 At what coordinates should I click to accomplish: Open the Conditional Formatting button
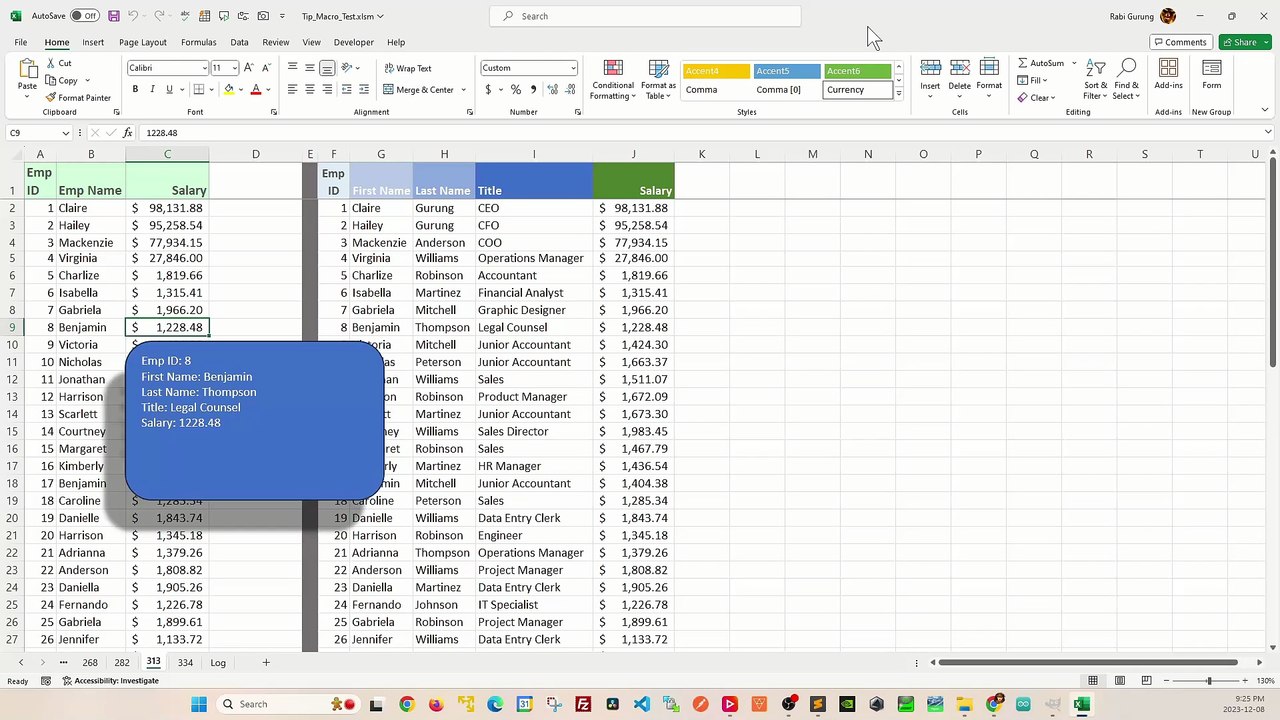(x=613, y=79)
